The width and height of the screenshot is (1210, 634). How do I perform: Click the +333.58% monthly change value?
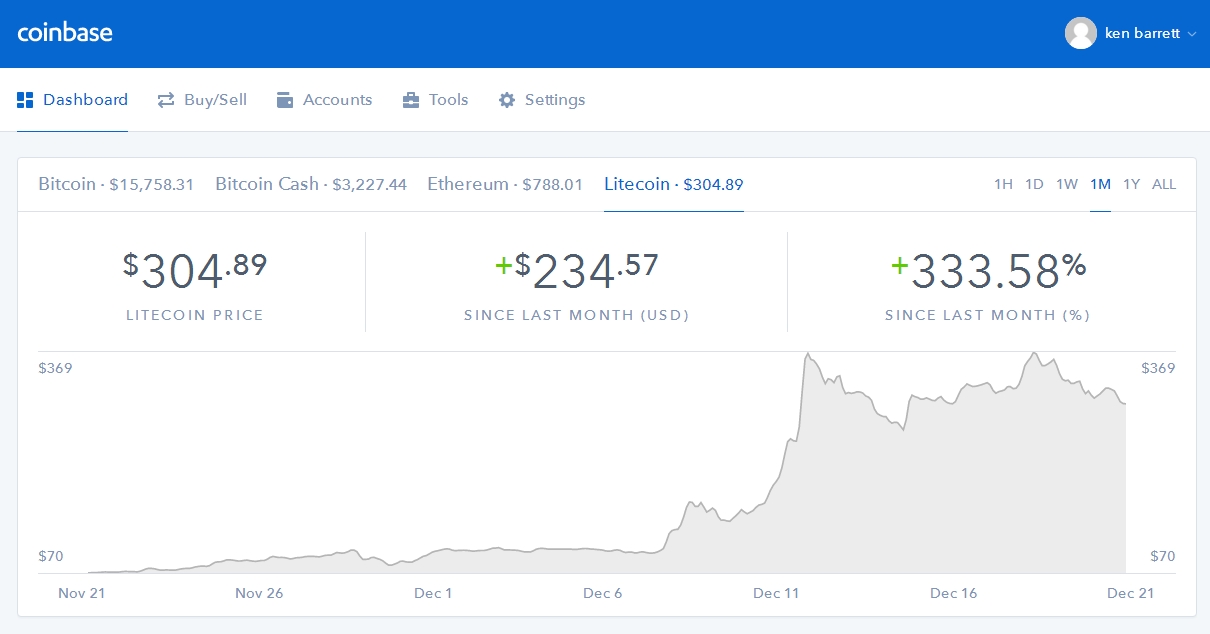coord(988,268)
